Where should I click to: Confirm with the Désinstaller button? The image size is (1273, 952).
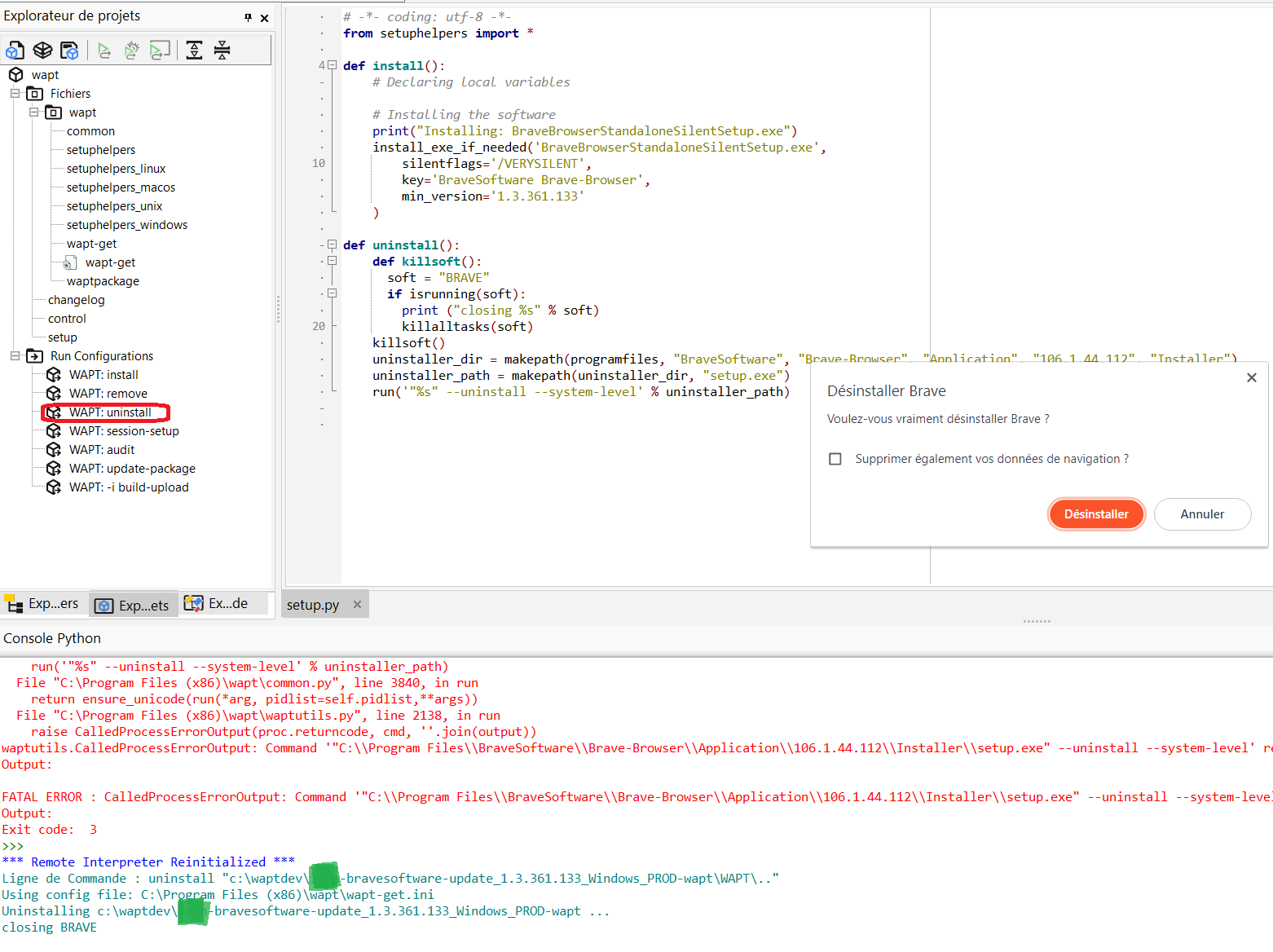1096,514
